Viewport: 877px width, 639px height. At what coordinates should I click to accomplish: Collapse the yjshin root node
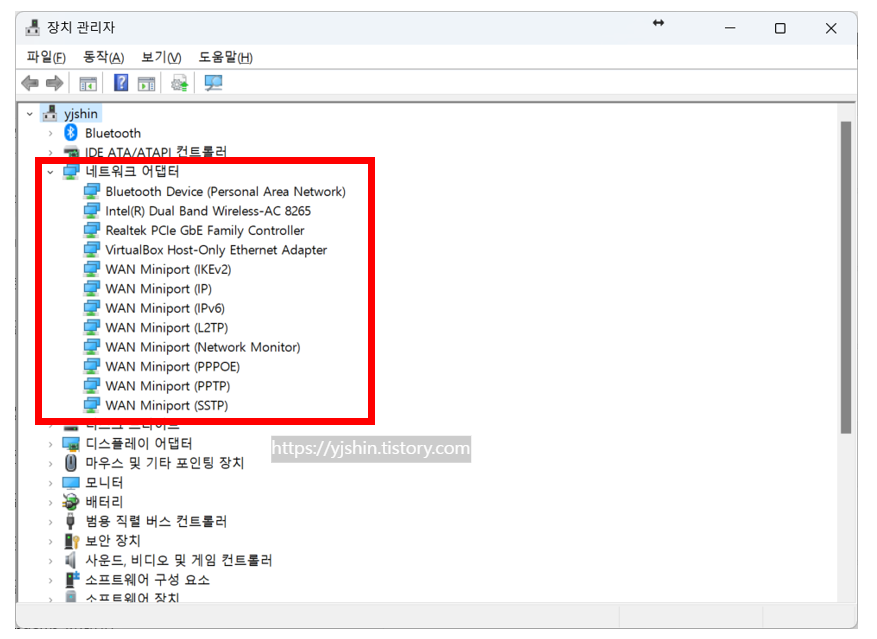[x=30, y=114]
